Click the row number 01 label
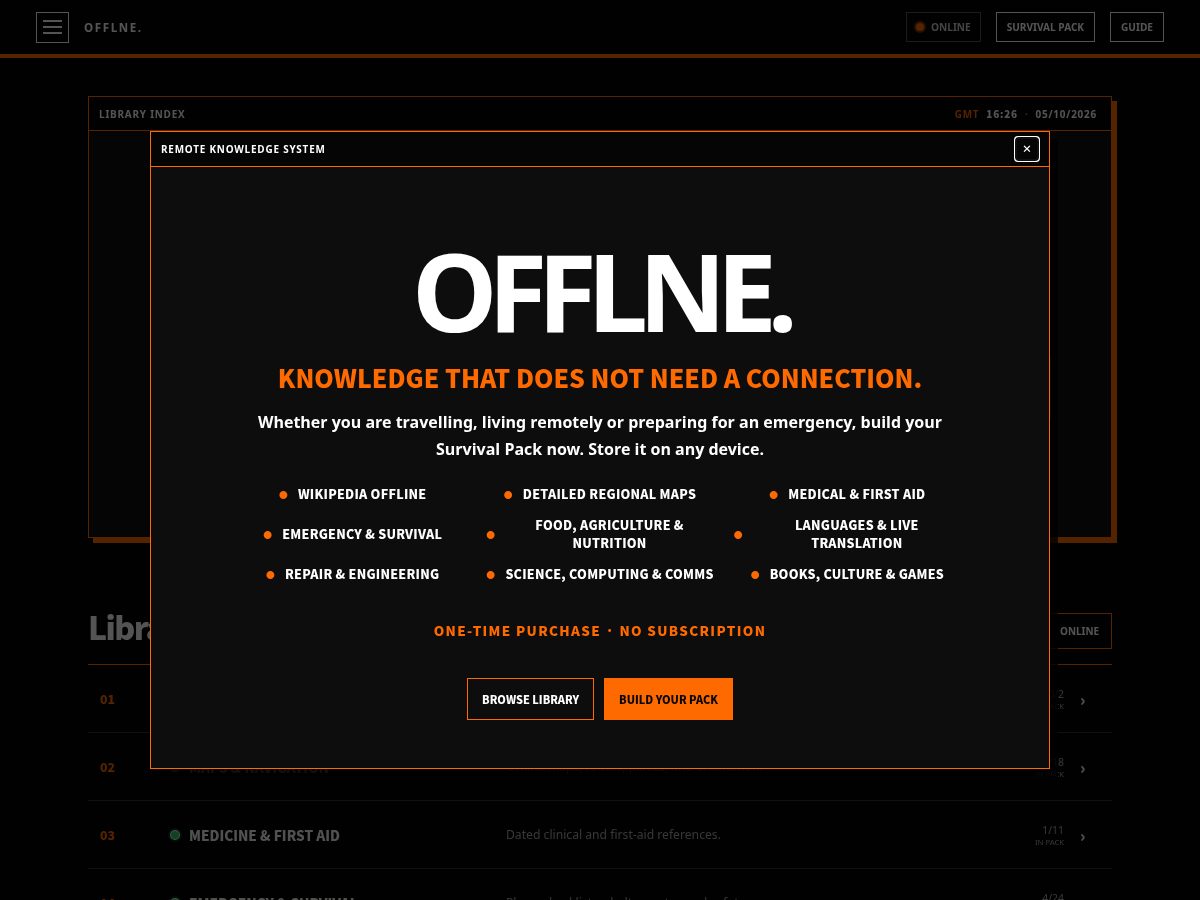 coord(108,699)
